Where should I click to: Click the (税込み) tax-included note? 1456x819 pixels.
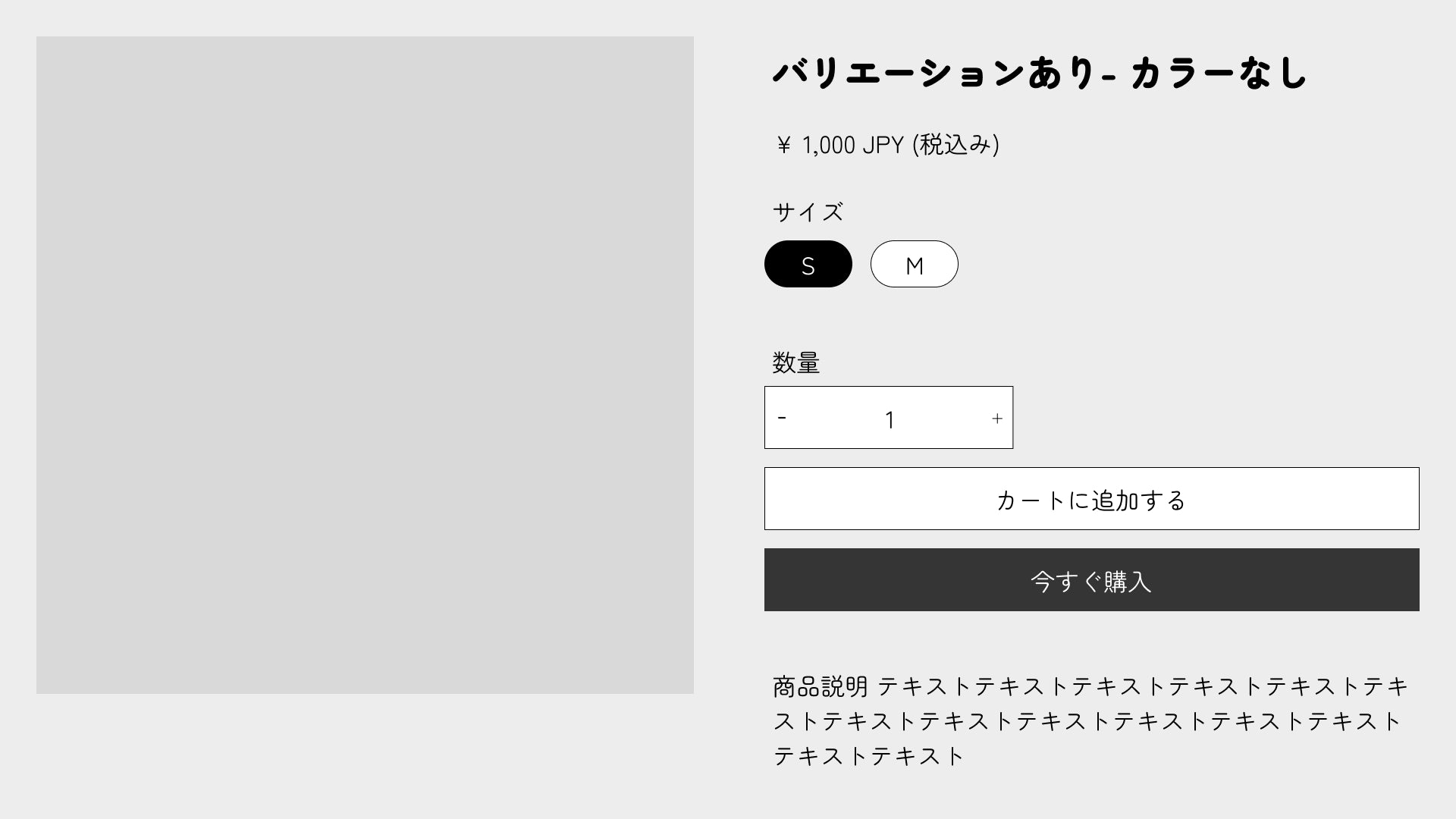pos(955,145)
